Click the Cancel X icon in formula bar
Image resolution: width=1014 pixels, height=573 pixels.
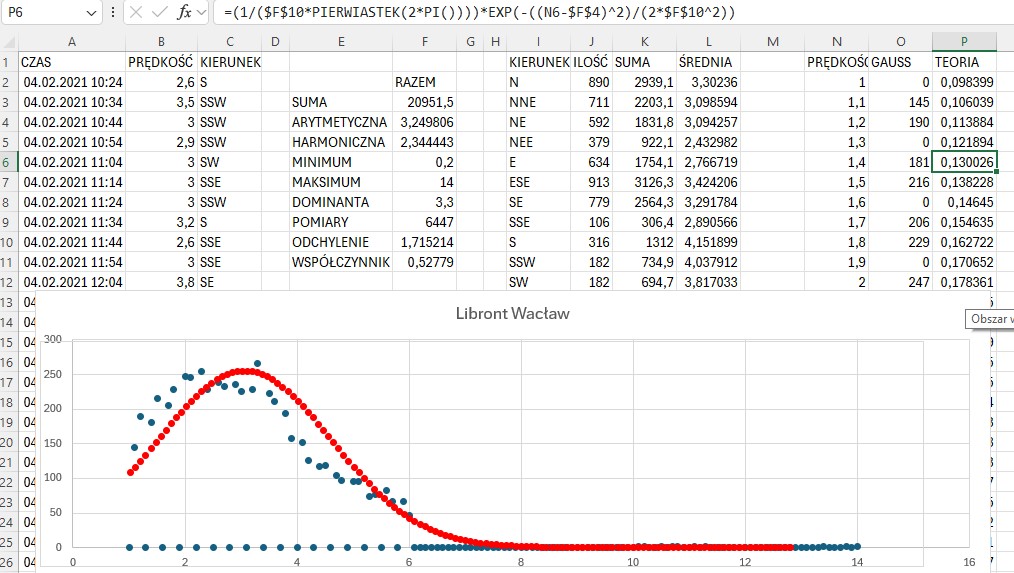pyautogui.click(x=136, y=13)
